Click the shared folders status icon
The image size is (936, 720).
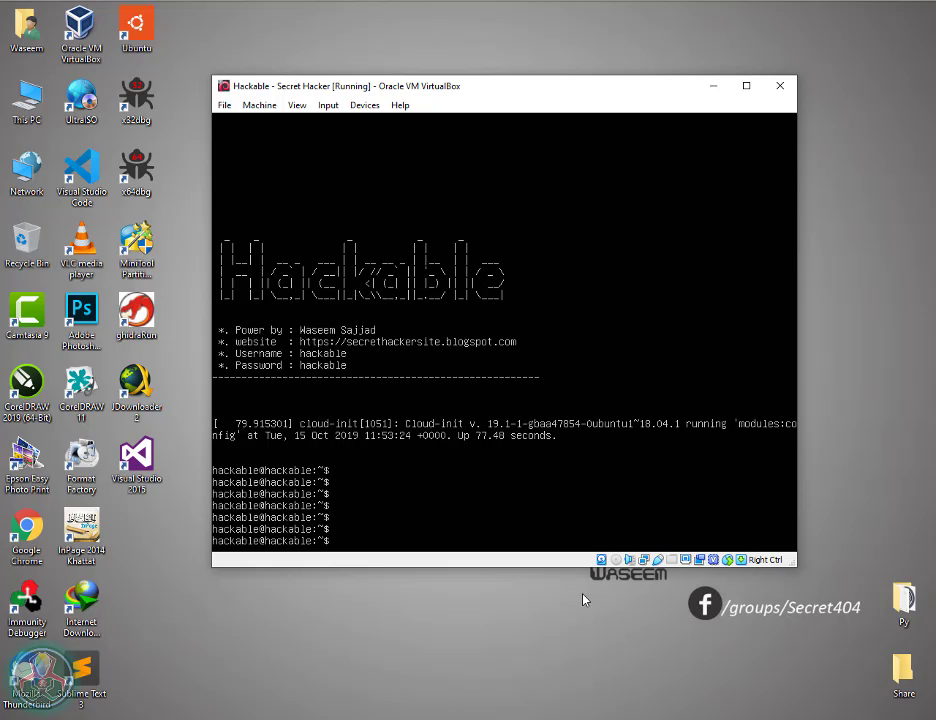point(672,559)
